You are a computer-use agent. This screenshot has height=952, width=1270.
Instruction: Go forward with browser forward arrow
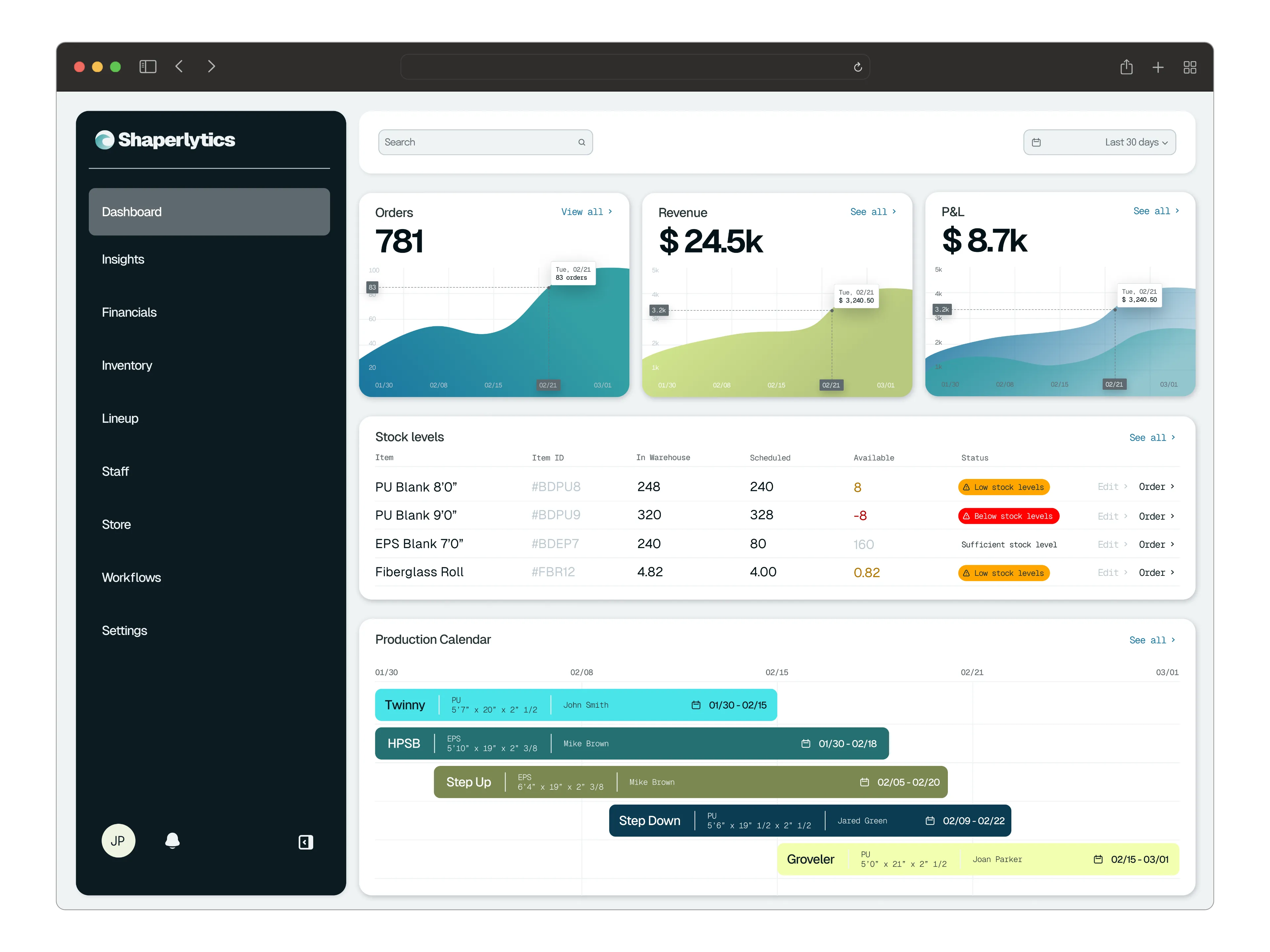tap(211, 66)
